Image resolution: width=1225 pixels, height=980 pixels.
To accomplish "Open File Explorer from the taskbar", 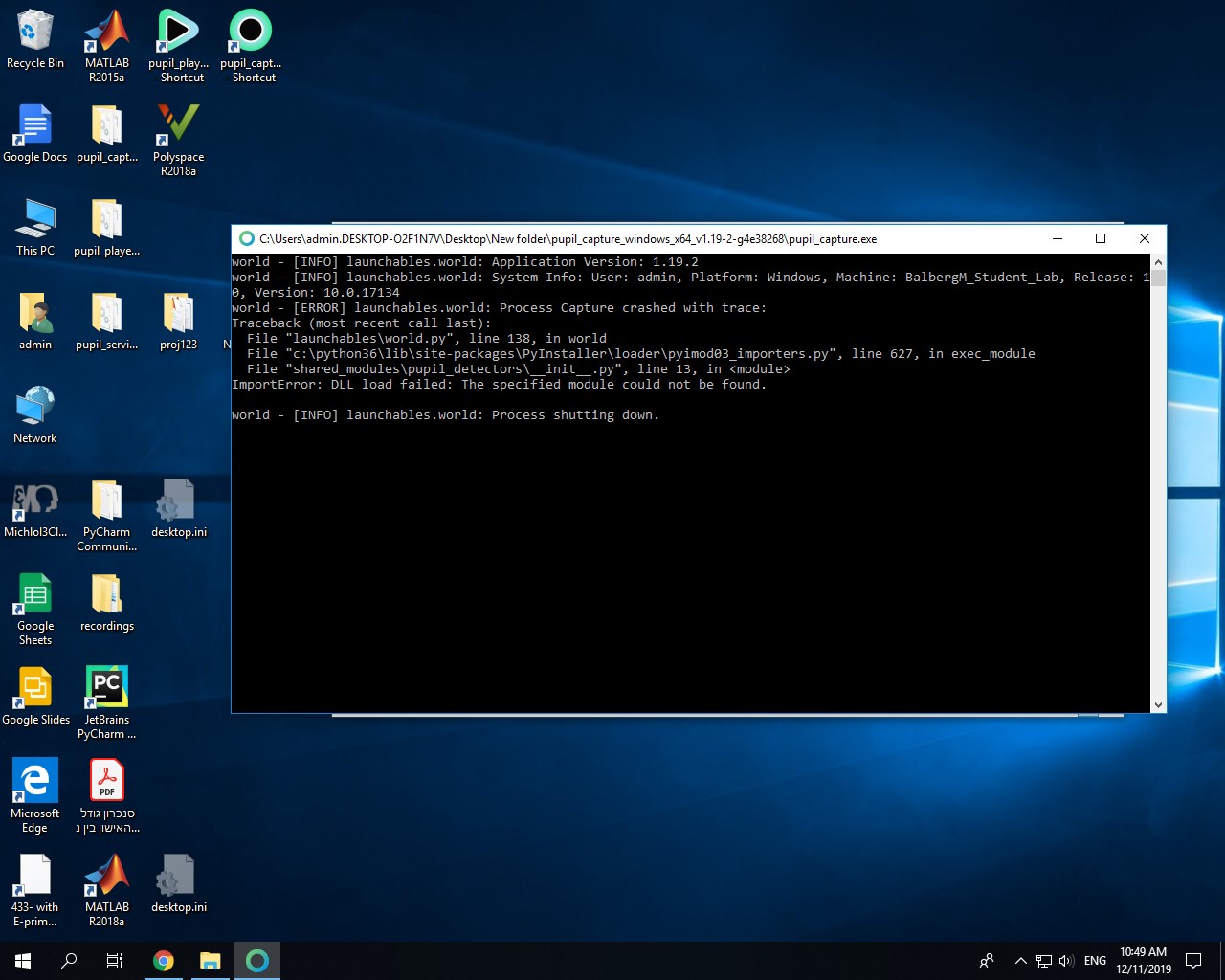I will tap(211, 961).
